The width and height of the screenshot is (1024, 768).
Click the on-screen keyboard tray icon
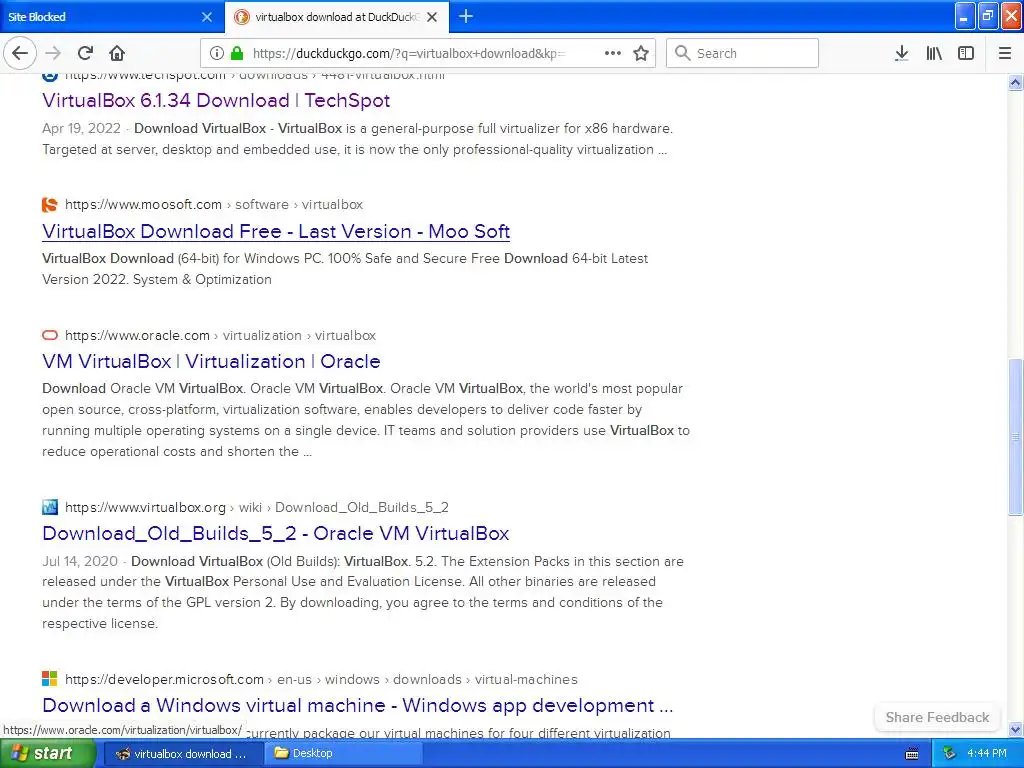912,754
